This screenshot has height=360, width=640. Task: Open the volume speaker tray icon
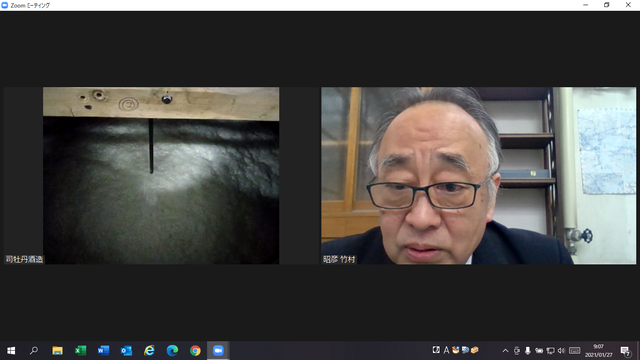(561, 351)
